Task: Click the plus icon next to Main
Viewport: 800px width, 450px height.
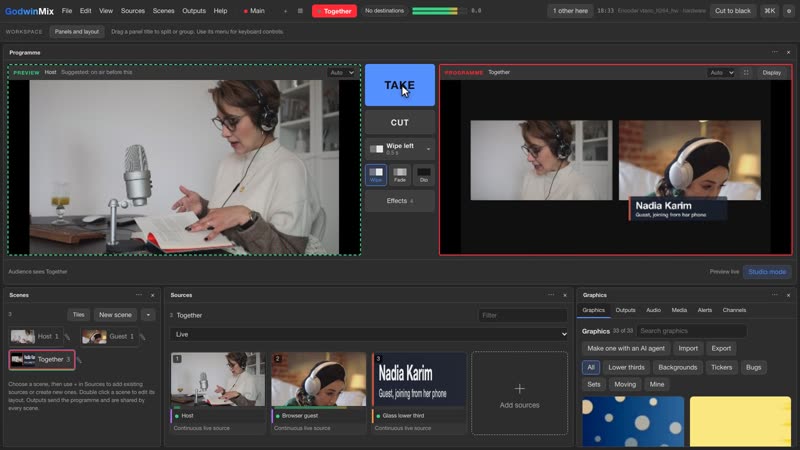Action: pyautogui.click(x=285, y=11)
